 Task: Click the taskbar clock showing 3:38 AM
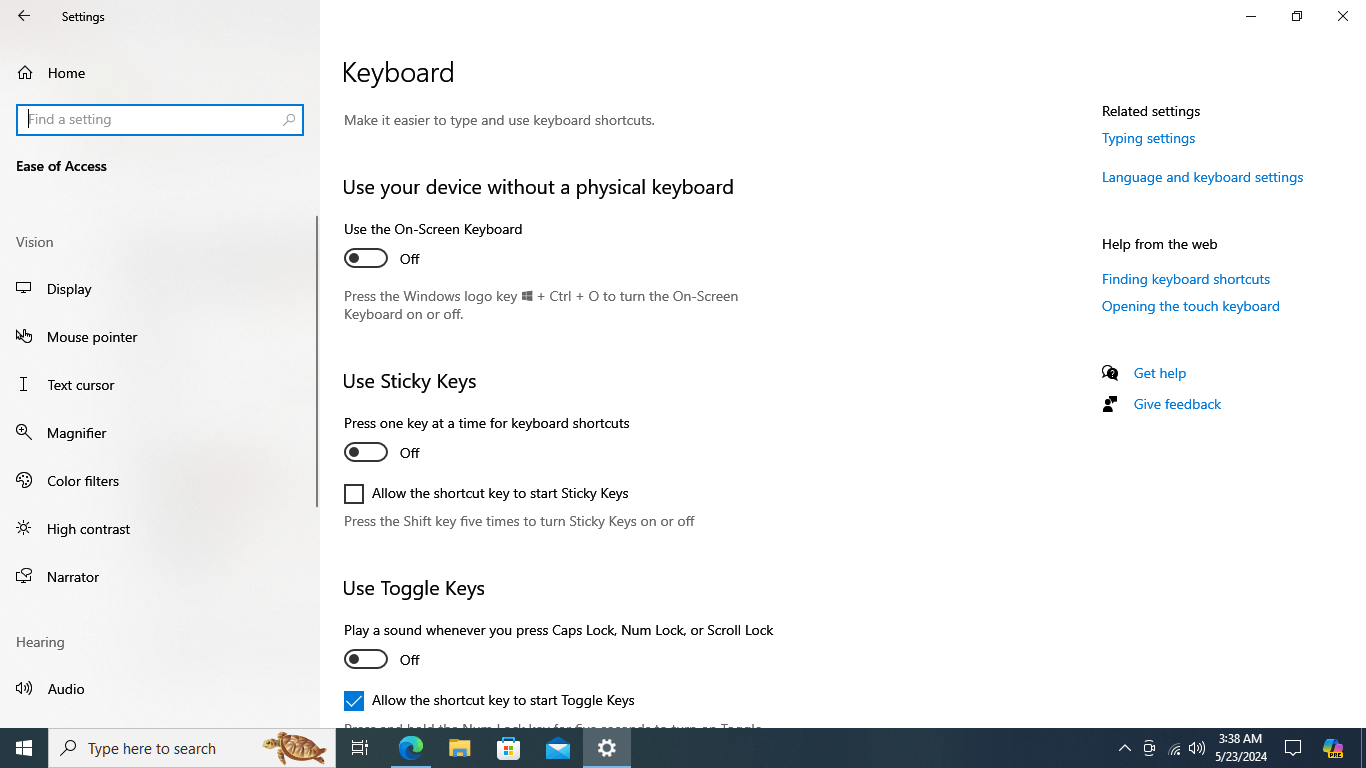click(x=1240, y=748)
